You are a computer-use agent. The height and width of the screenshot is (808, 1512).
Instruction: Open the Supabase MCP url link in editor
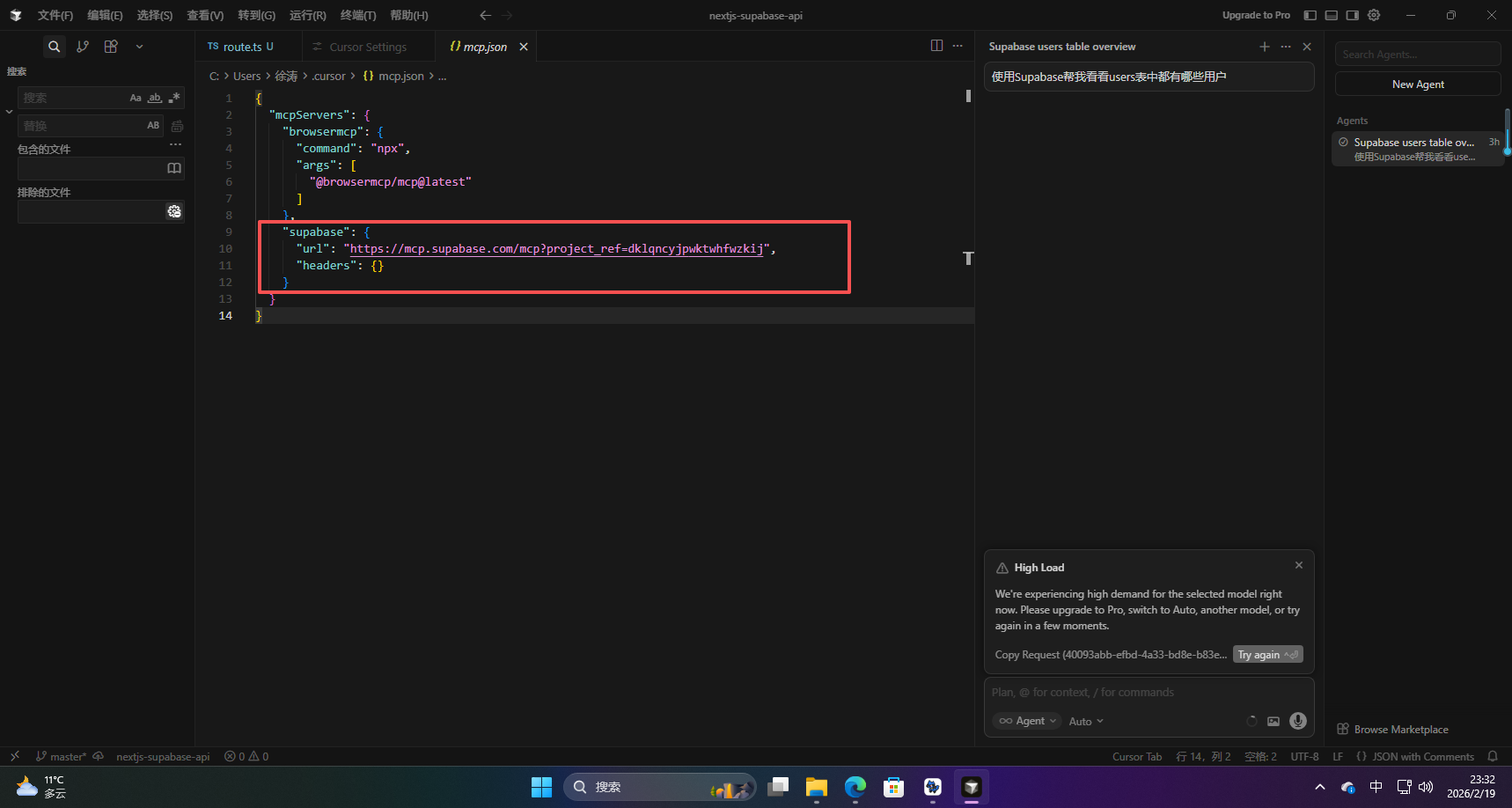click(x=556, y=249)
